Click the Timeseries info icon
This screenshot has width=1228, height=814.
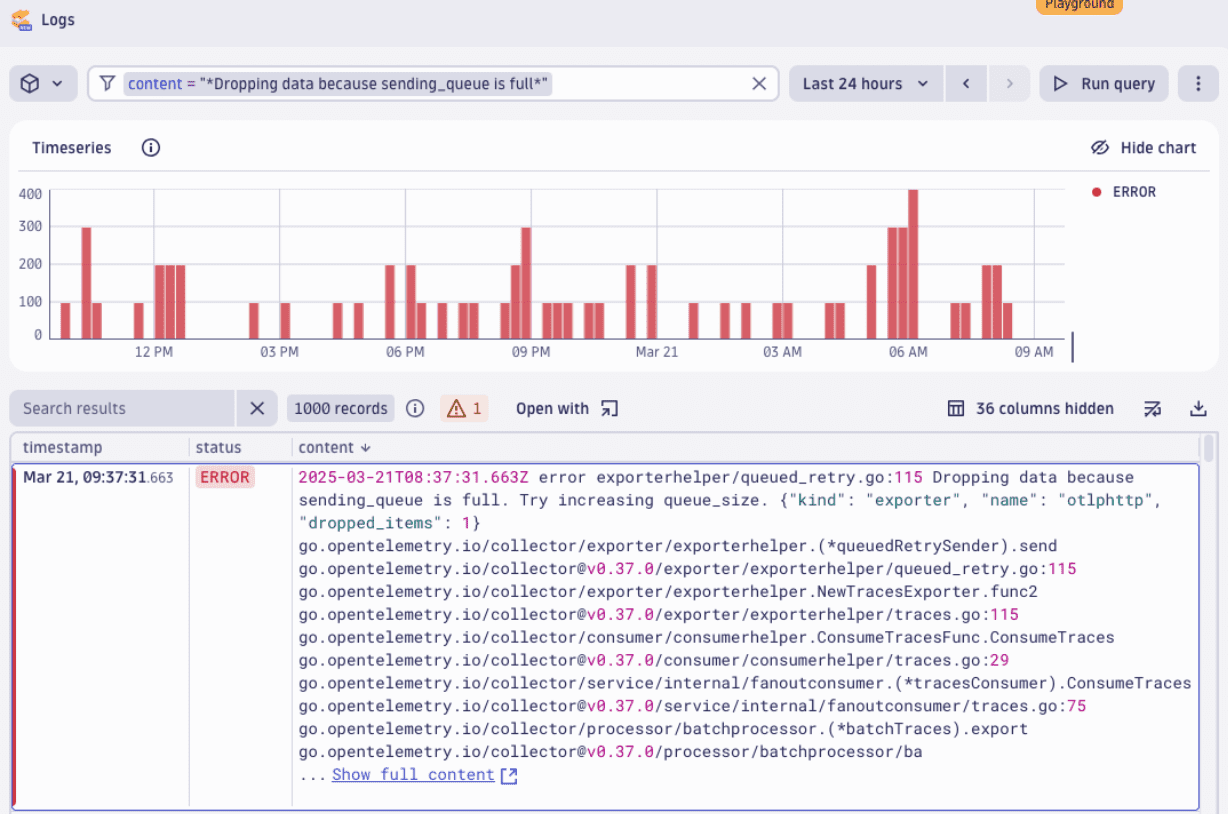pos(151,148)
